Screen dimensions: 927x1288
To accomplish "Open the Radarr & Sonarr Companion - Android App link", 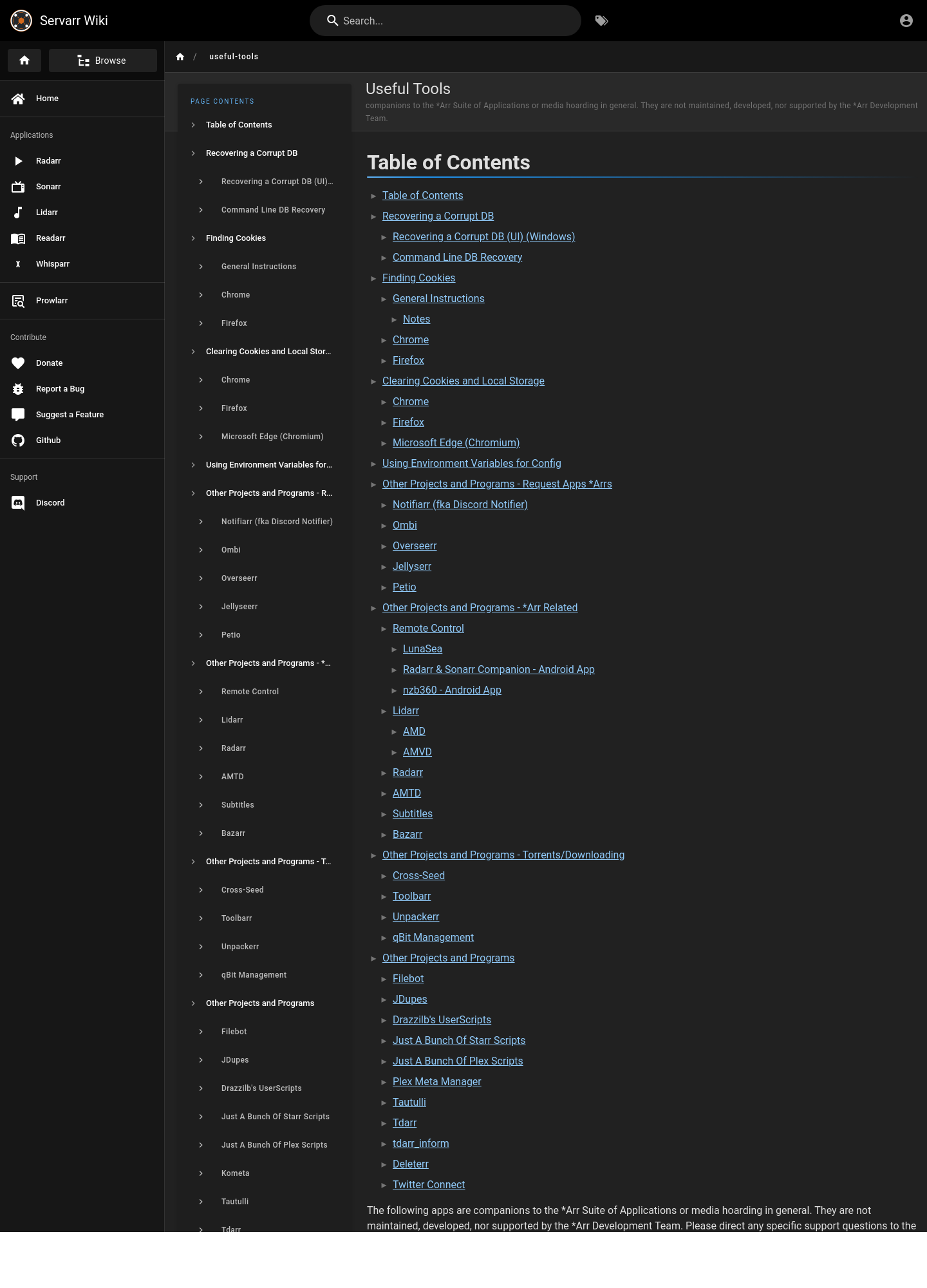I will pos(498,670).
